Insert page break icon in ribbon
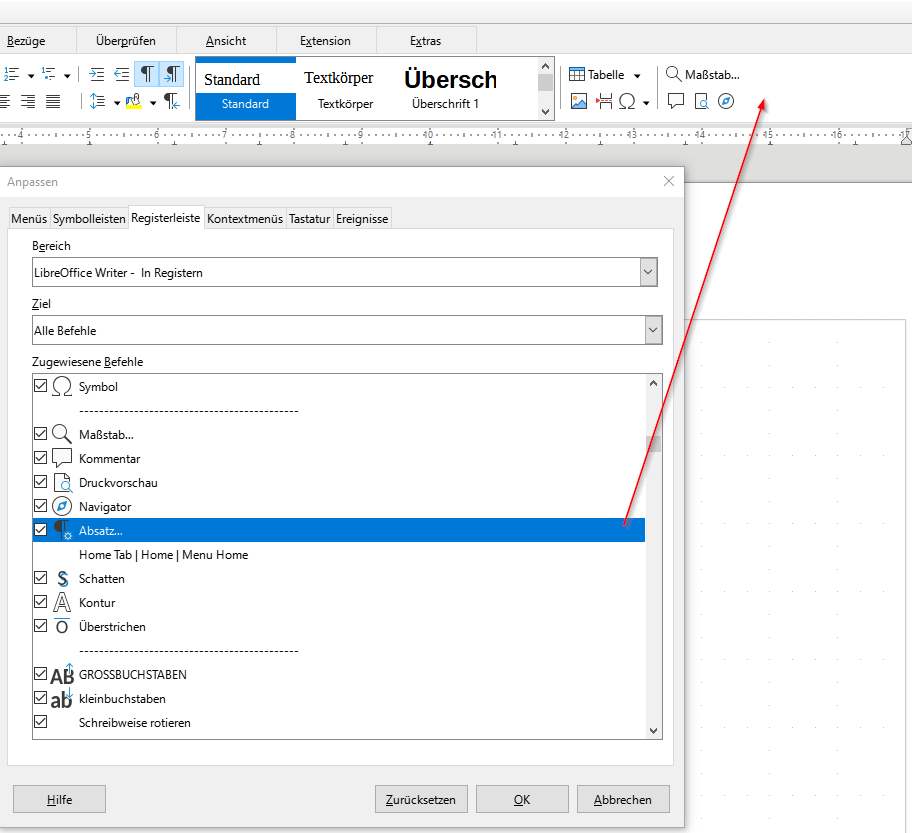This screenshot has width=912, height=833. pyautogui.click(x=604, y=102)
